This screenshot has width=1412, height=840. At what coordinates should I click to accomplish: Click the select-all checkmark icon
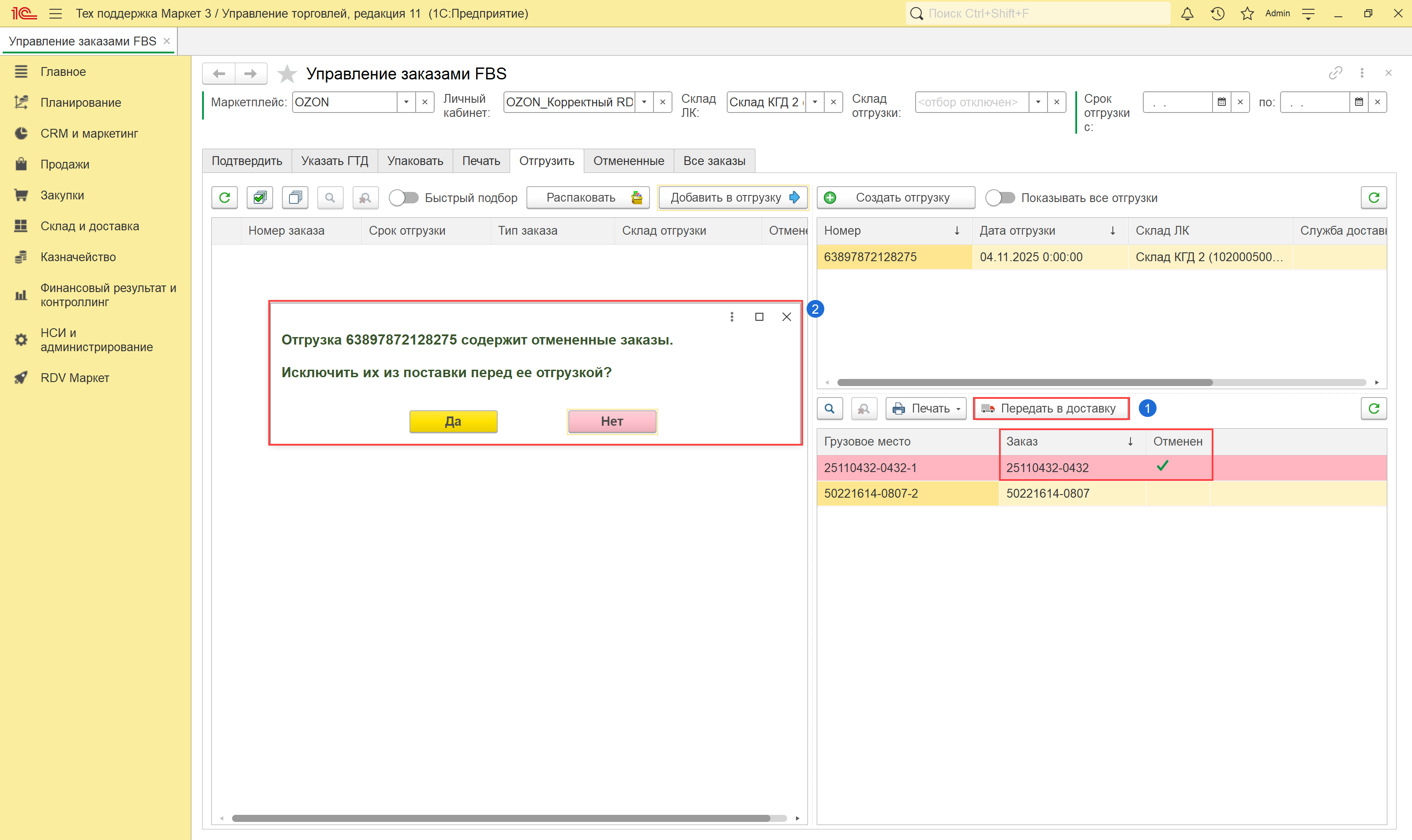(260, 198)
